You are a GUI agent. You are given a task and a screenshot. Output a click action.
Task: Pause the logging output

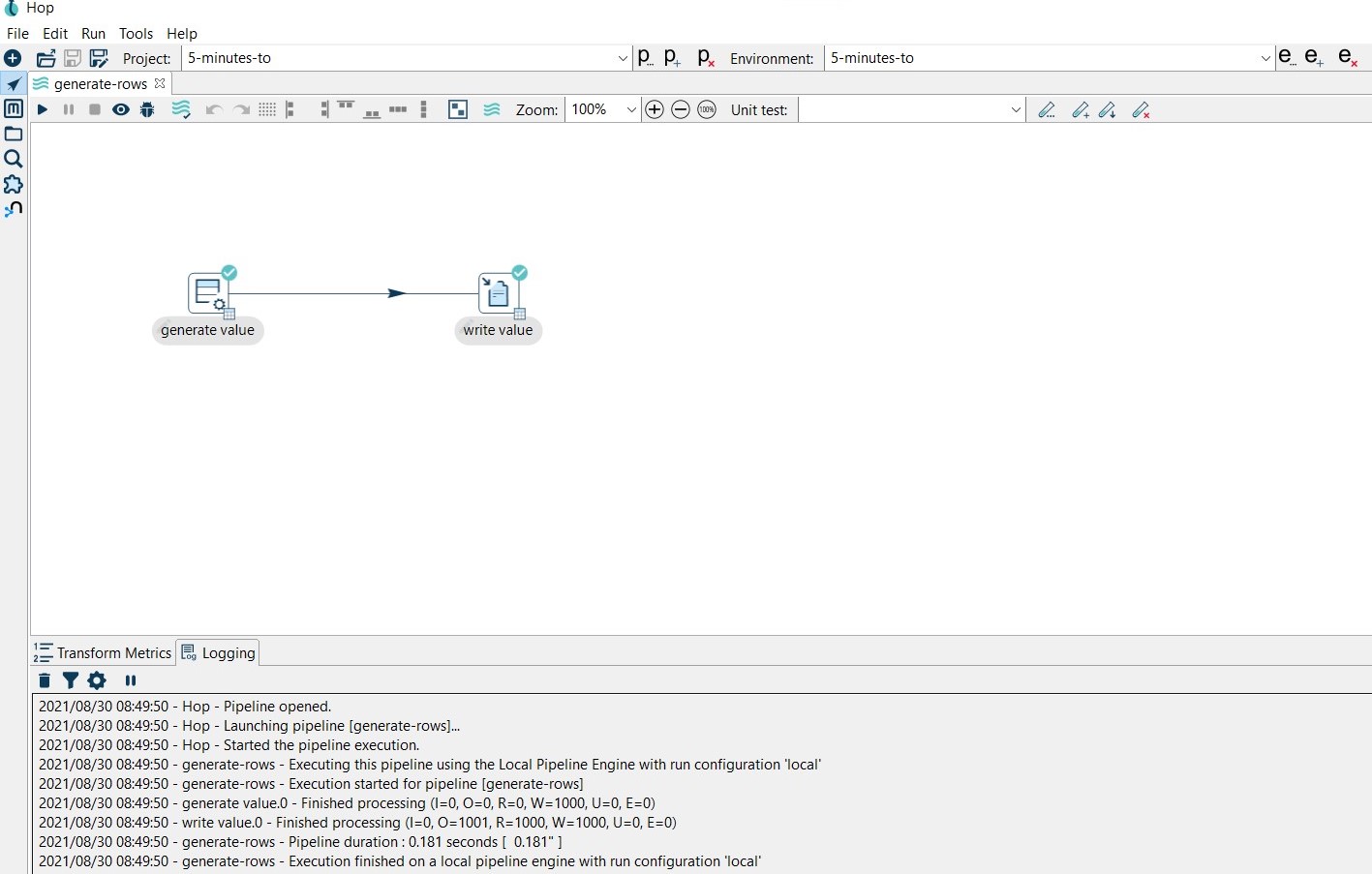pyautogui.click(x=131, y=681)
